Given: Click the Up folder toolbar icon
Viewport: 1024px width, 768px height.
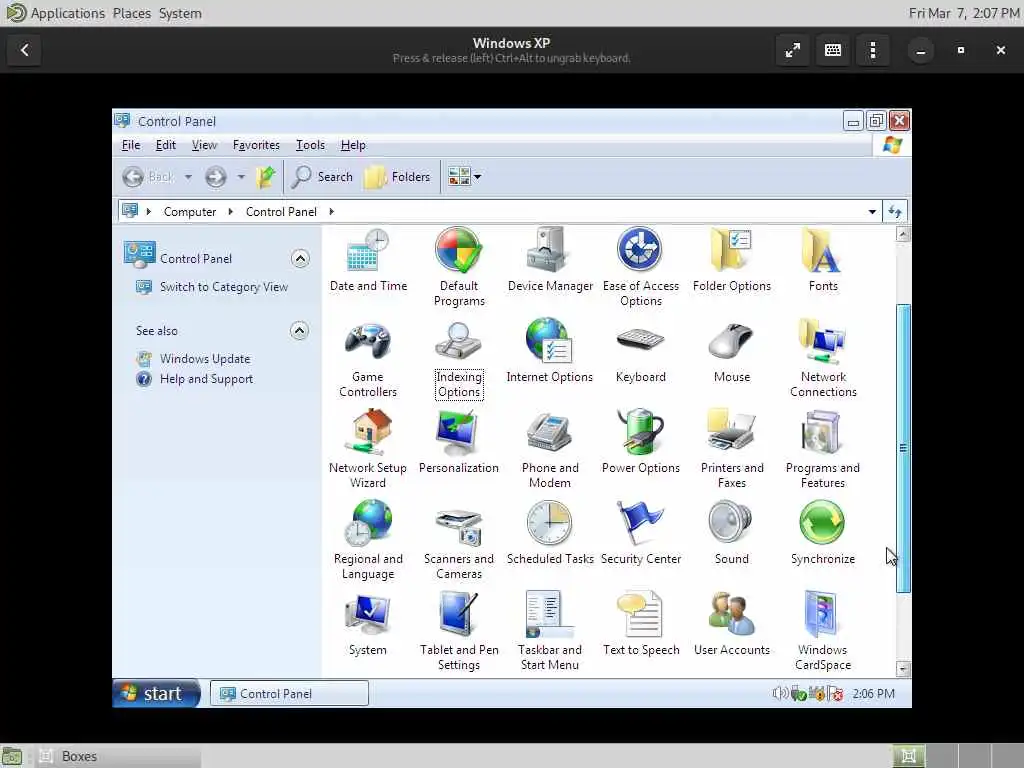Looking at the screenshot, I should pyautogui.click(x=265, y=177).
